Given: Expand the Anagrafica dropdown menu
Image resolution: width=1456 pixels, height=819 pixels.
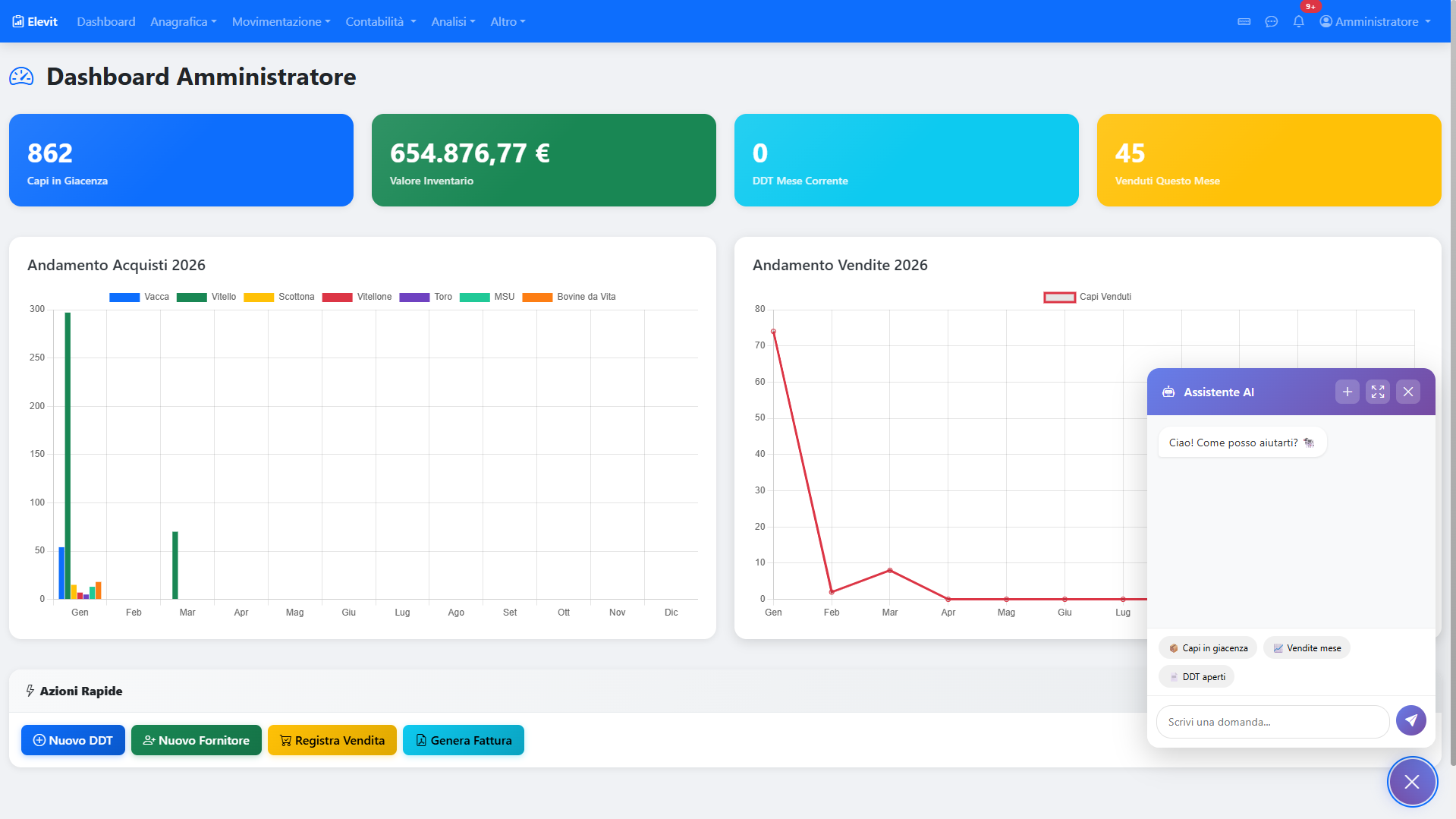Looking at the screenshot, I should pyautogui.click(x=183, y=21).
